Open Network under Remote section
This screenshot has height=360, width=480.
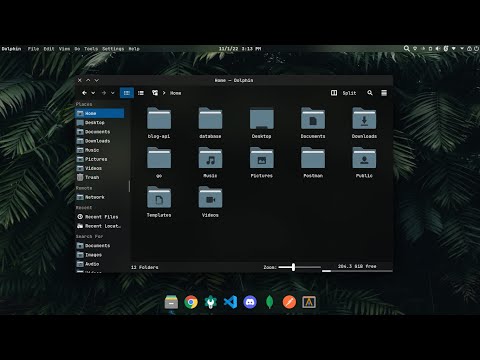point(100,197)
